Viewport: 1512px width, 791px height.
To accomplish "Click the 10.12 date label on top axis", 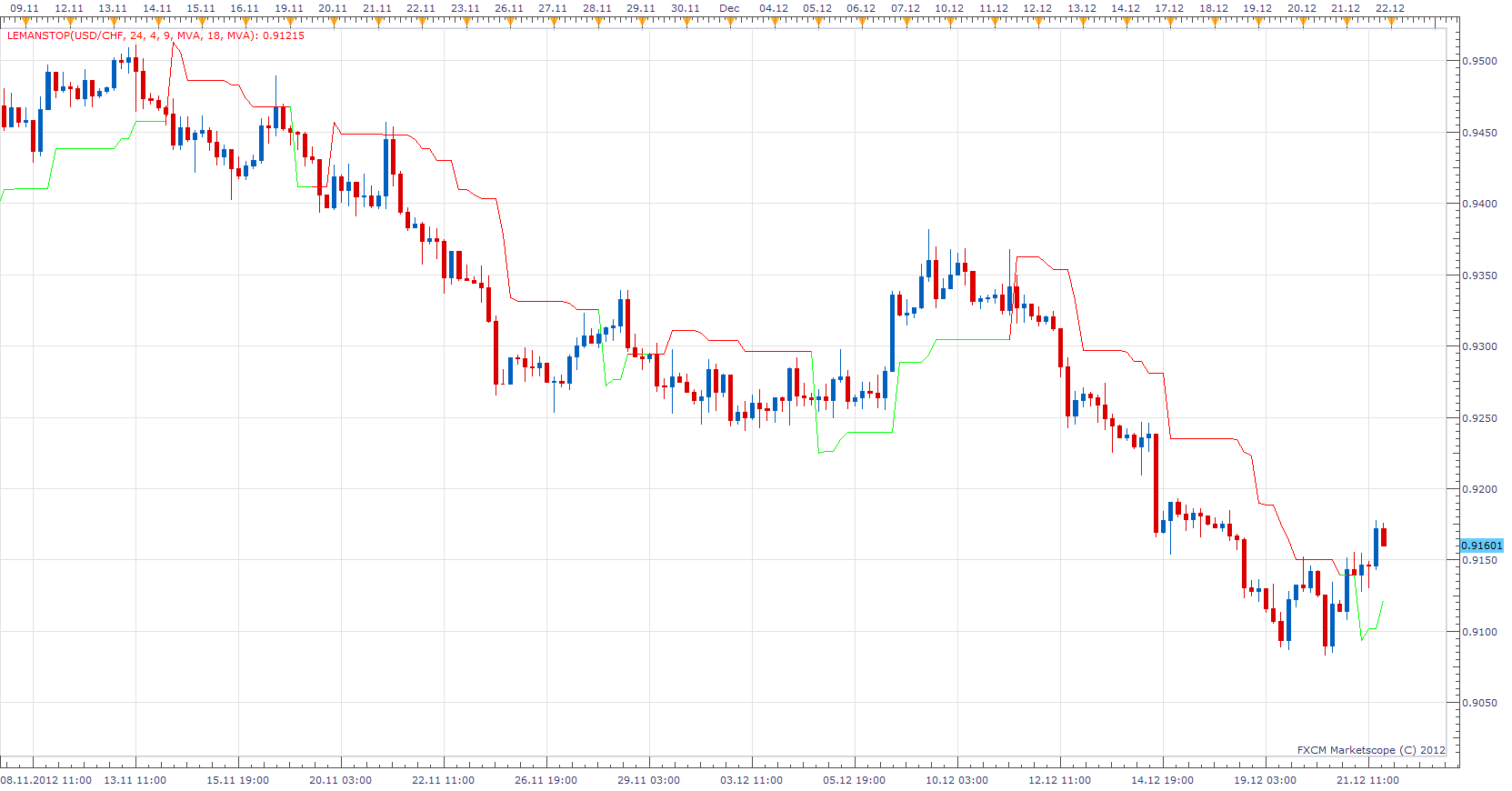I will (x=949, y=8).
